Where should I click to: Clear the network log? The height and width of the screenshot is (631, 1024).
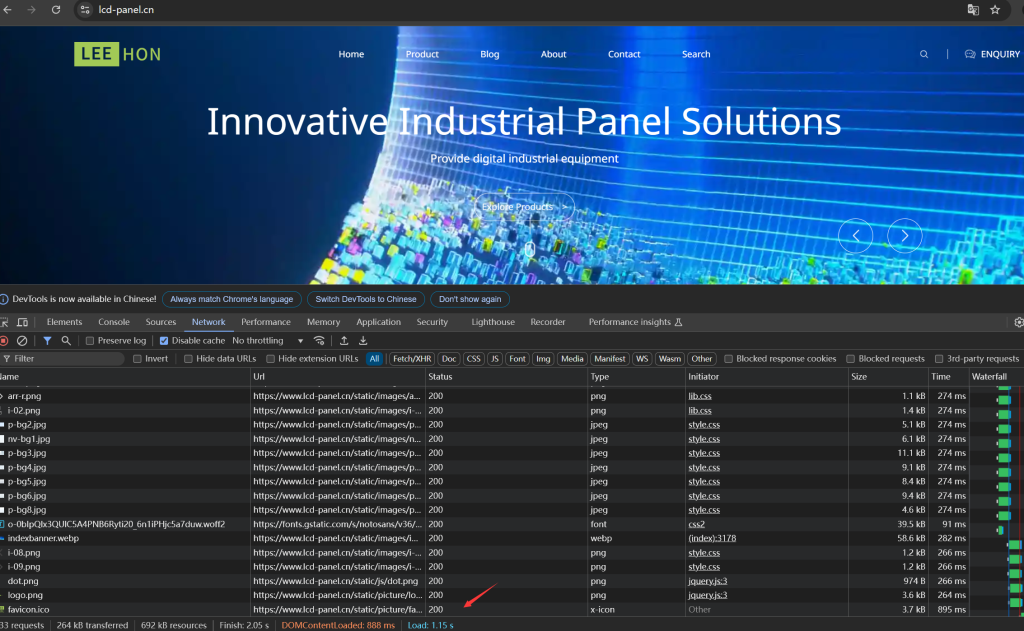[x=22, y=341]
